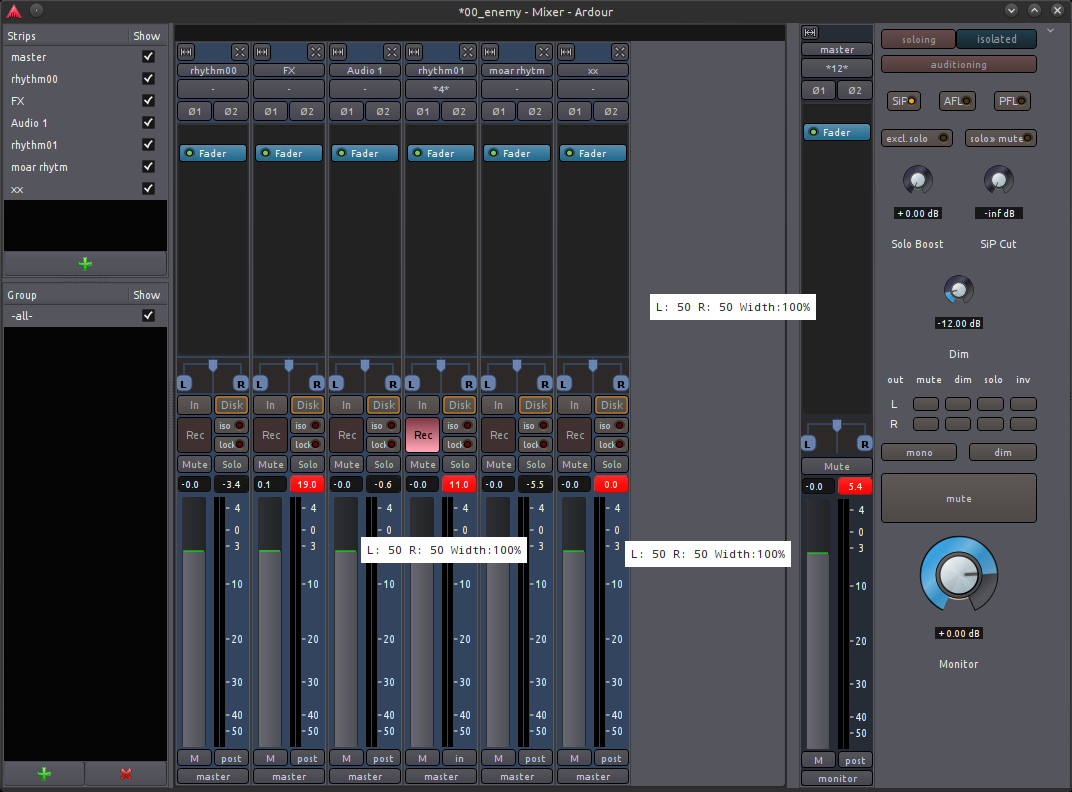Invert phase Ø1 on the Audio 1 strip
The image size is (1072, 792).
point(346,111)
